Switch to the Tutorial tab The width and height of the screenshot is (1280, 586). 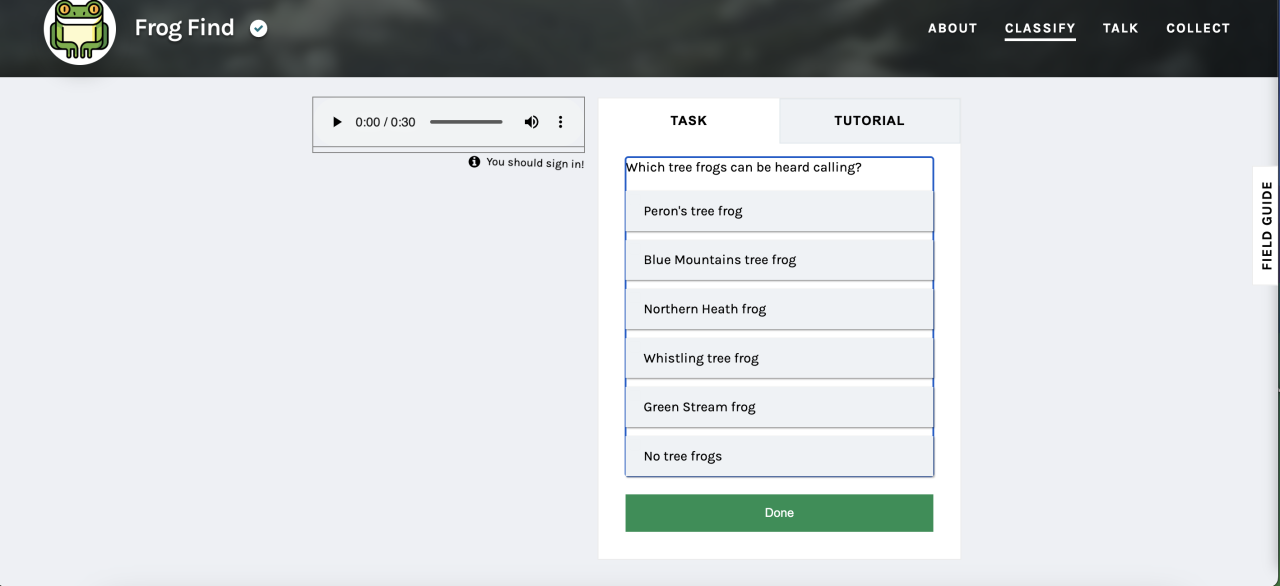point(869,121)
